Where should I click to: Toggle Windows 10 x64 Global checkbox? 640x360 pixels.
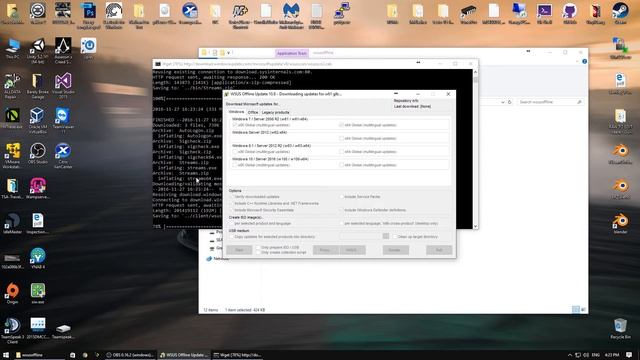coord(341,165)
